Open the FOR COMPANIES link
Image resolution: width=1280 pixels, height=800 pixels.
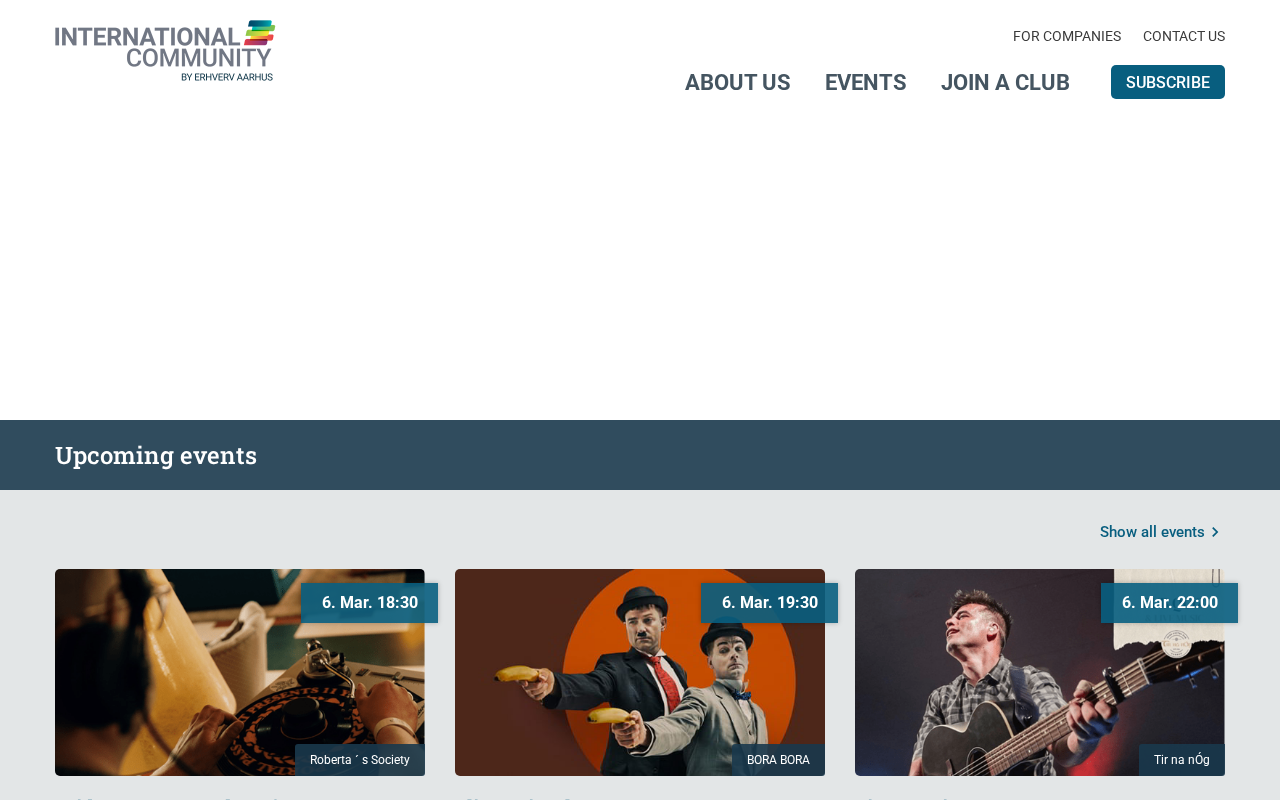point(1067,36)
